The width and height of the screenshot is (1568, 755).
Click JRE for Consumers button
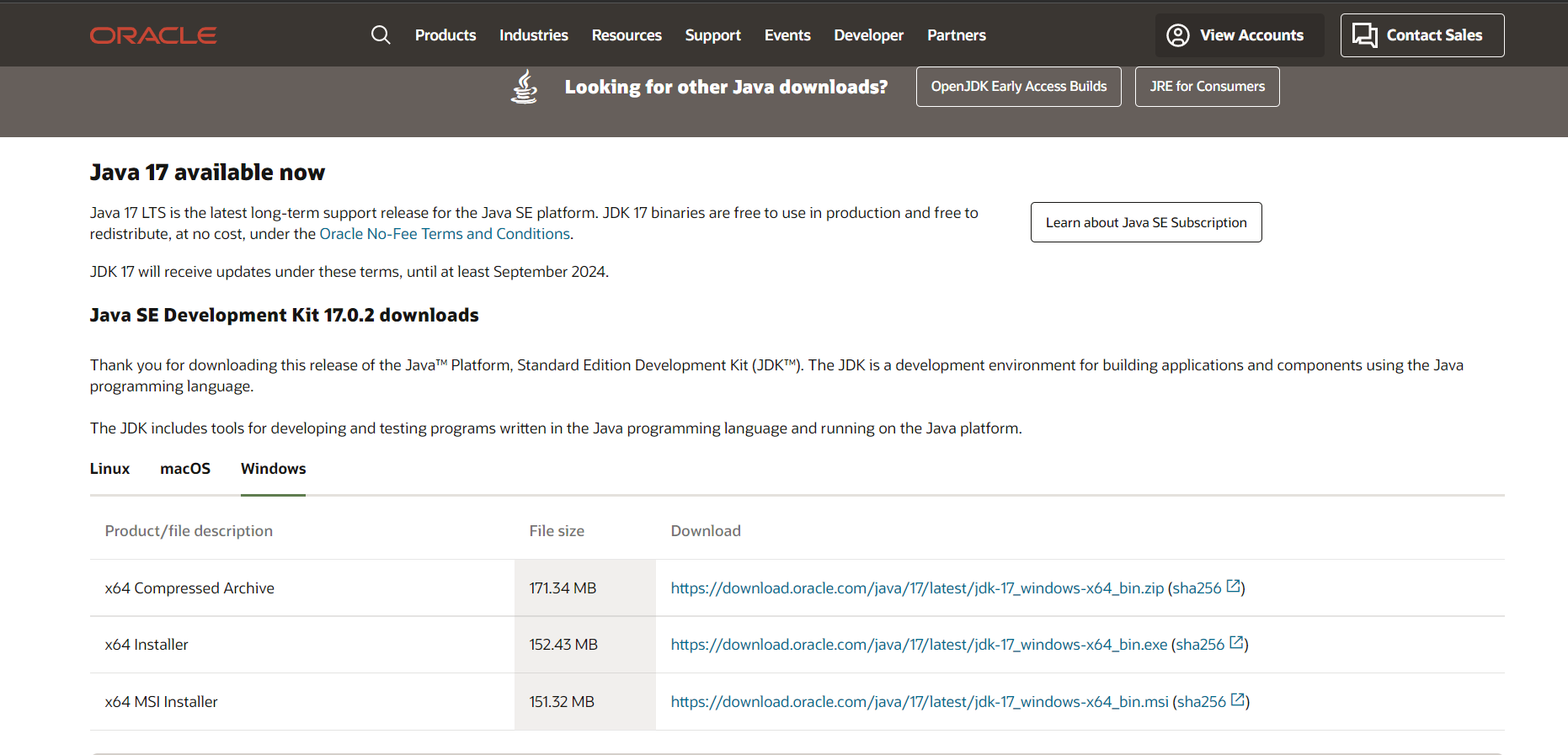pos(1207,87)
